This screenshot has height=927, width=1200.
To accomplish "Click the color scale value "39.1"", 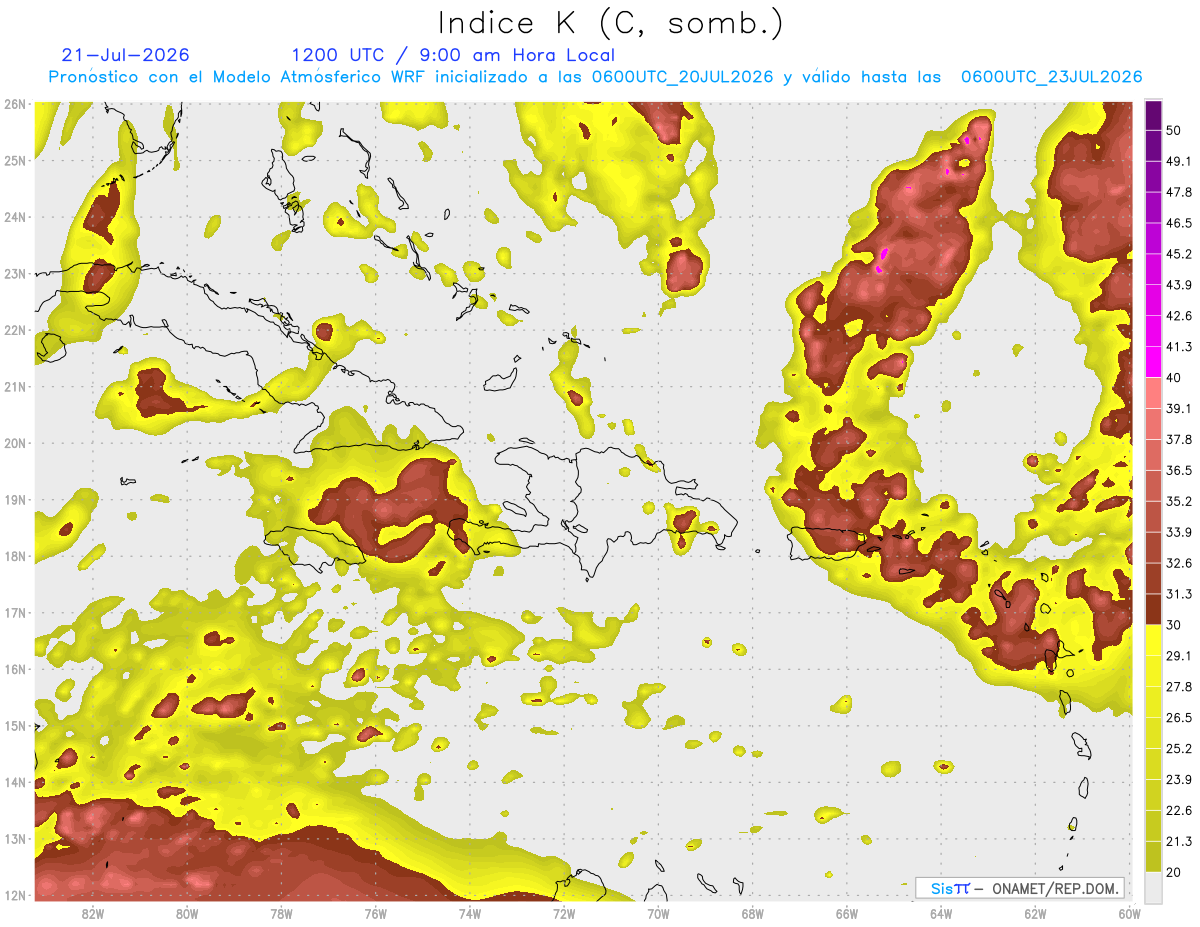I will [1179, 408].
